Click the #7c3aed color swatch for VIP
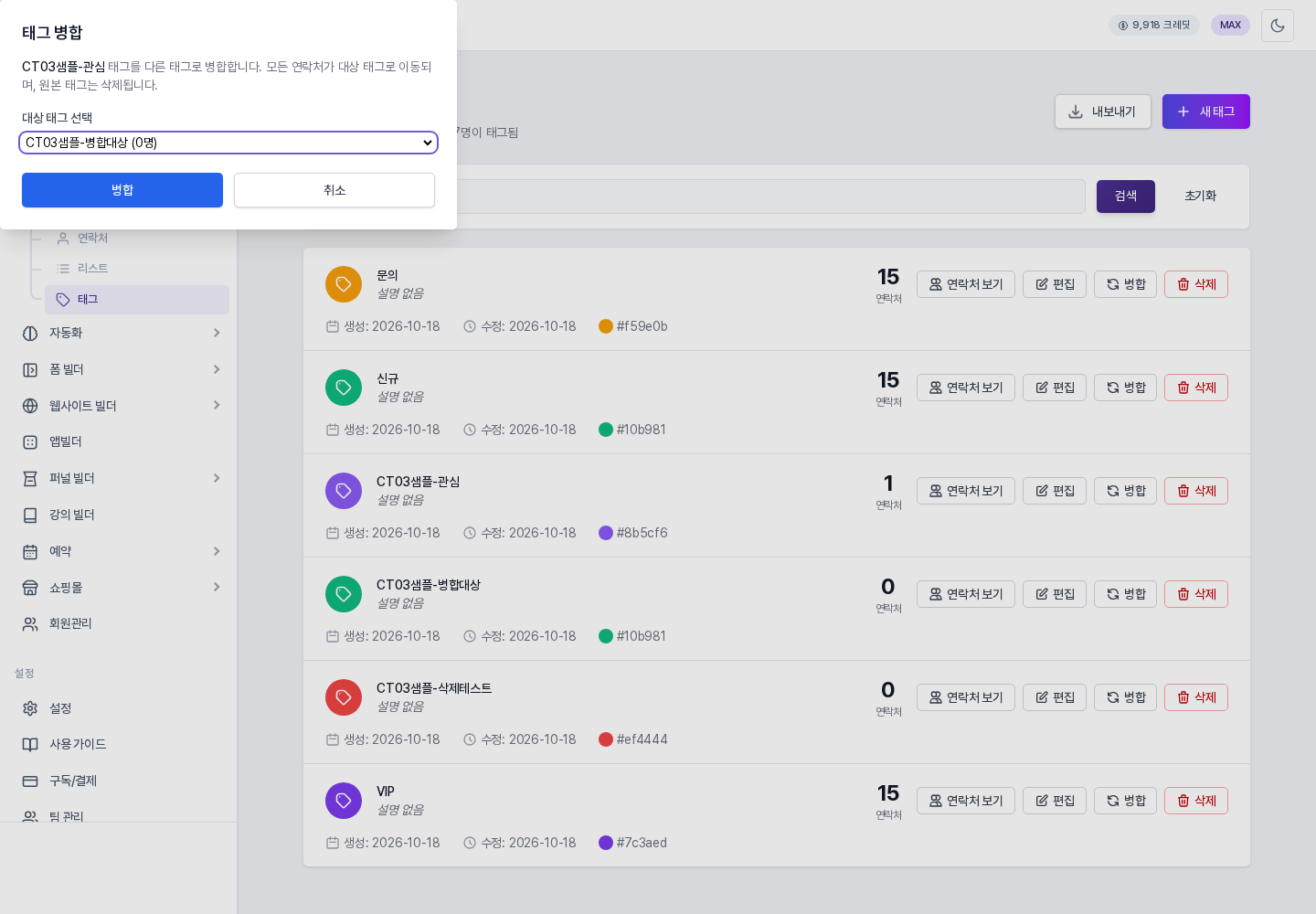Screen dimensions: 1316x914 click(x=606, y=843)
